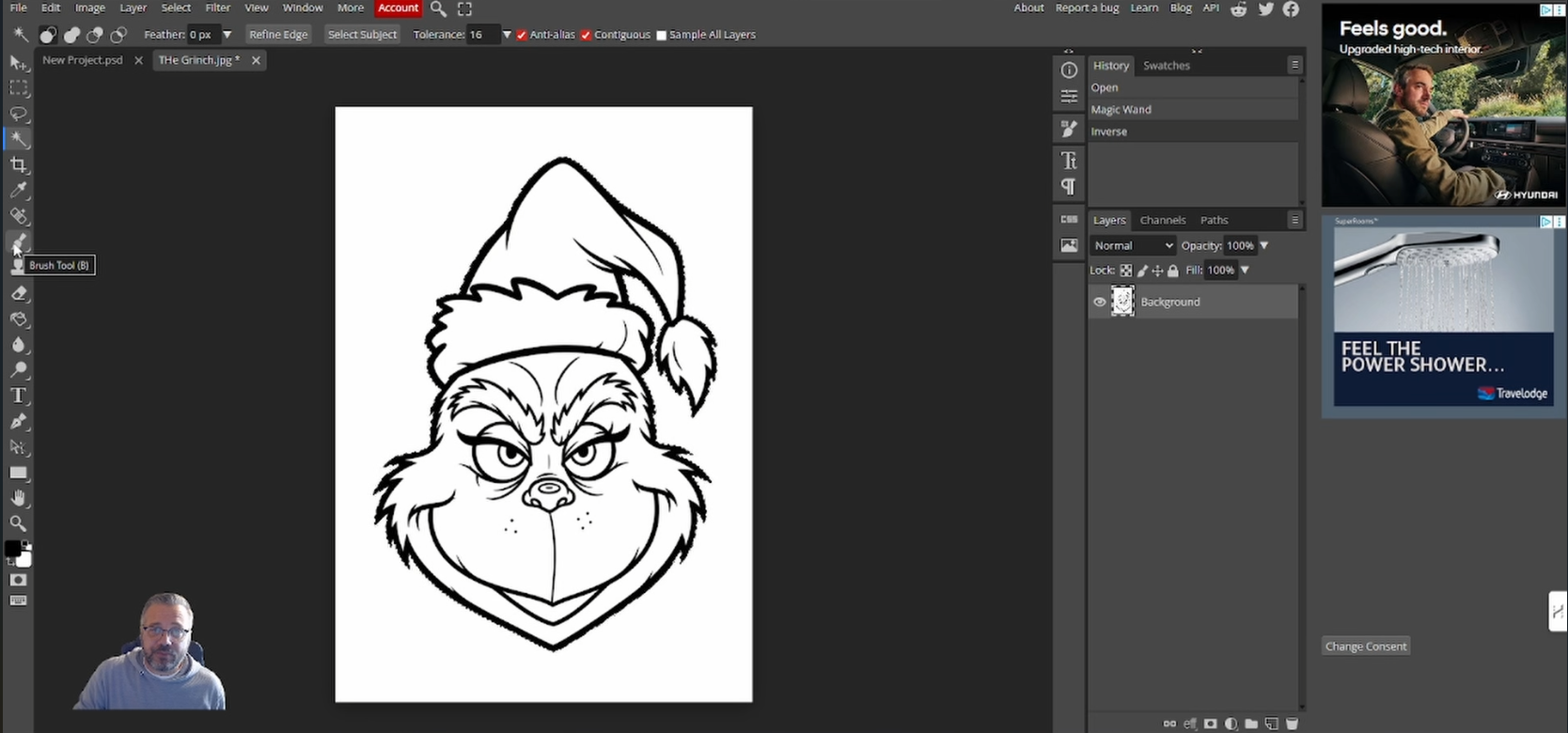This screenshot has width=1568, height=733.
Task: Select the Zoom tool in left toolbar
Action: 18,523
